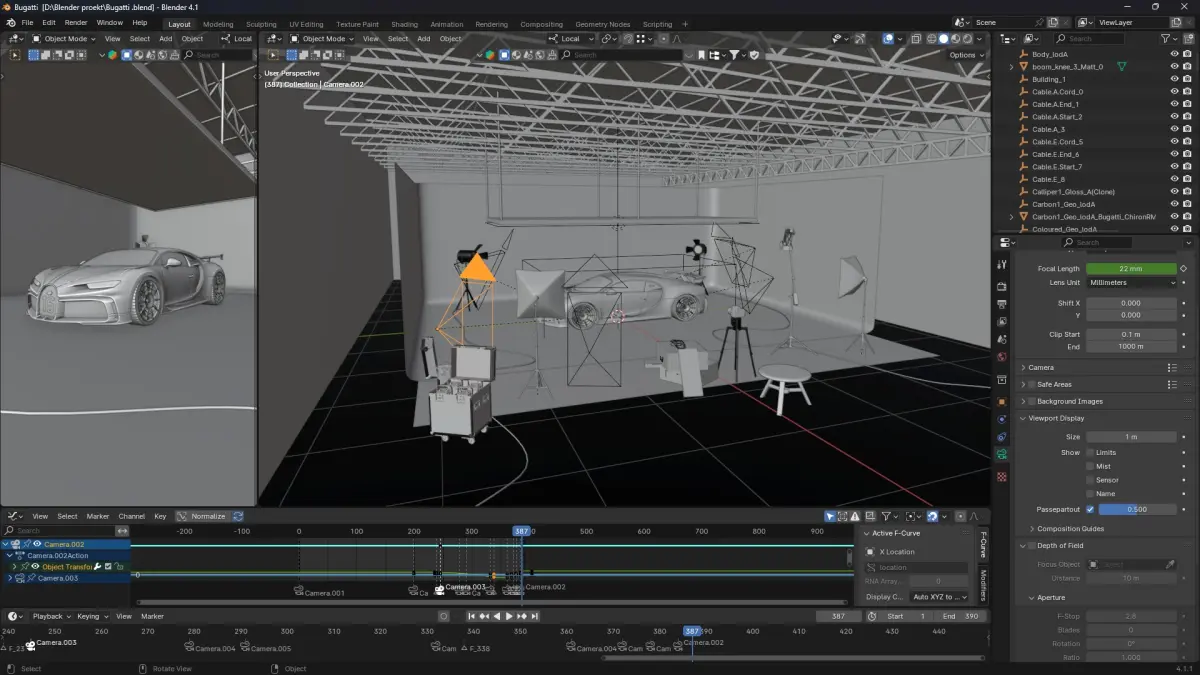Jump to the timeline start frame

pos(472,616)
